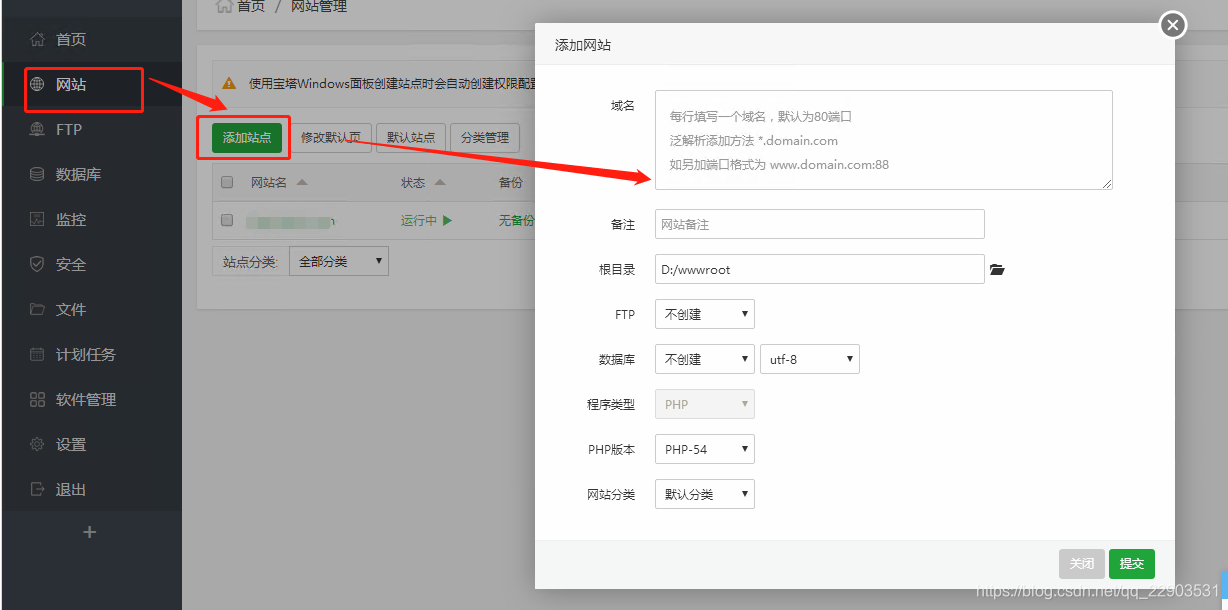1228x610 pixels.
Task: Open the 网站分类 默认分类 dropdown
Action: click(x=705, y=494)
